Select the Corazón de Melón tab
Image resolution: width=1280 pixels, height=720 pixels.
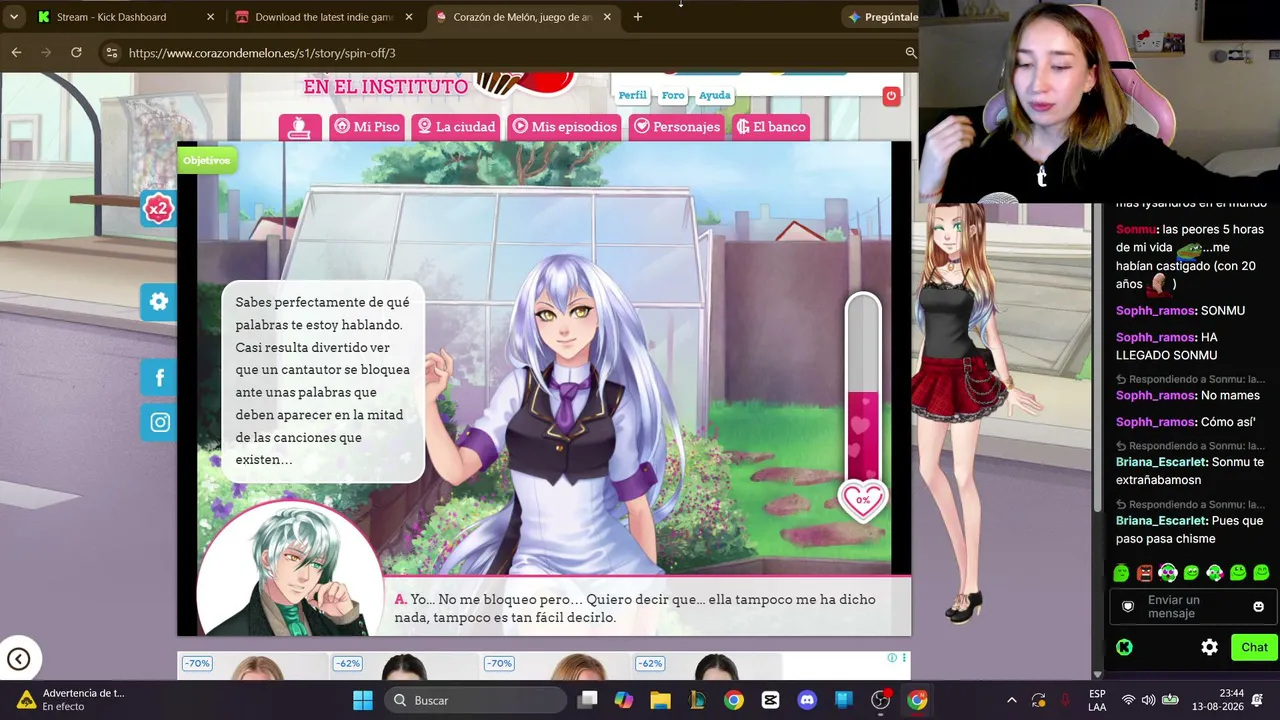coord(523,17)
